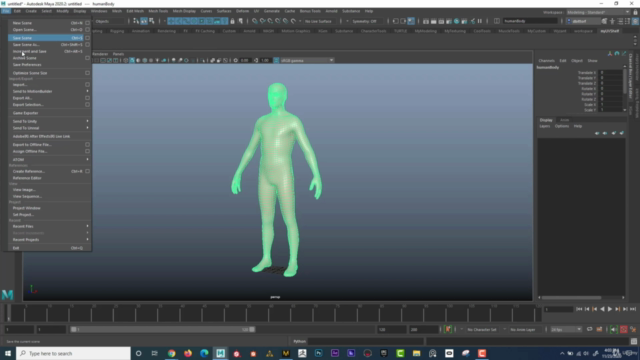The image size is (640, 360).
Task: Open Firefox from the taskbar
Action: pos(188,353)
